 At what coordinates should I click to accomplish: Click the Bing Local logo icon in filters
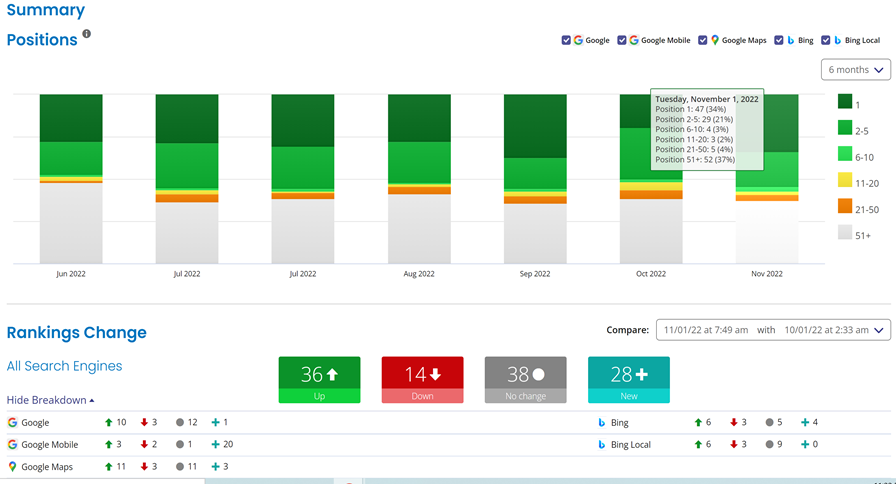(x=838, y=41)
